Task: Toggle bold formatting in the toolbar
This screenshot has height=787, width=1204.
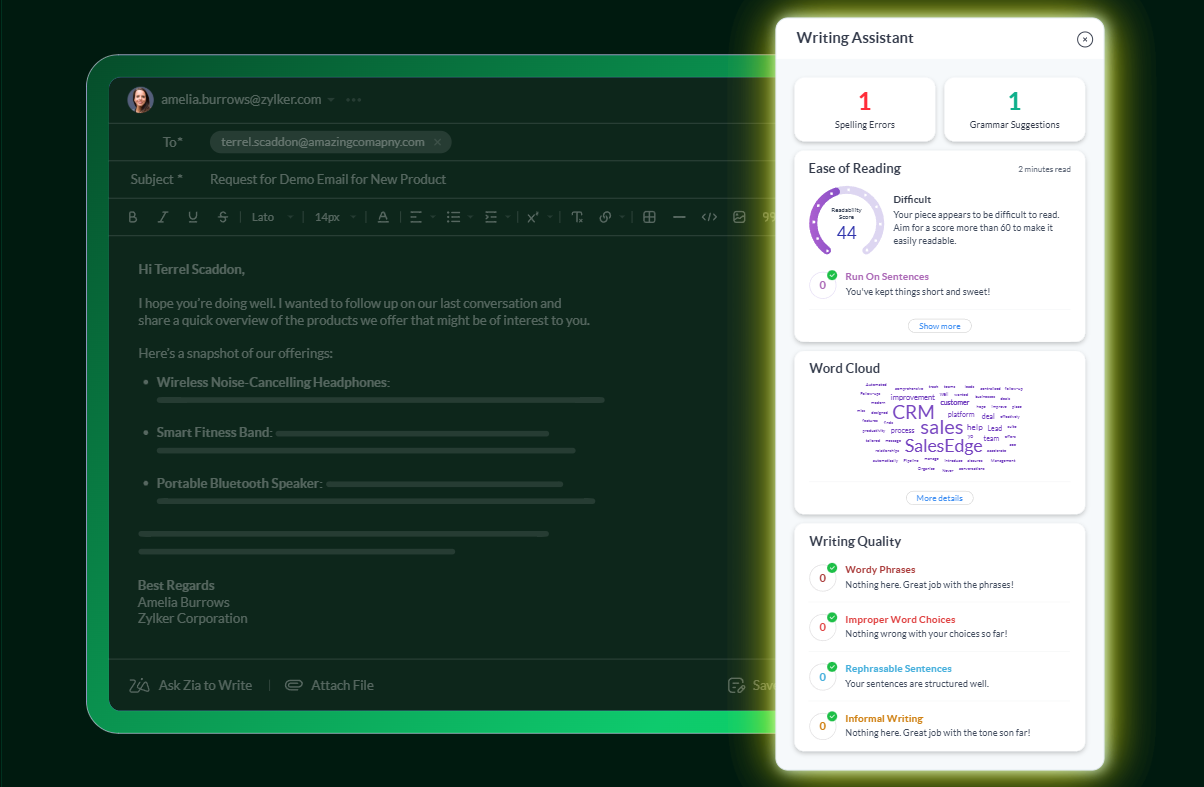Action: (x=133, y=217)
